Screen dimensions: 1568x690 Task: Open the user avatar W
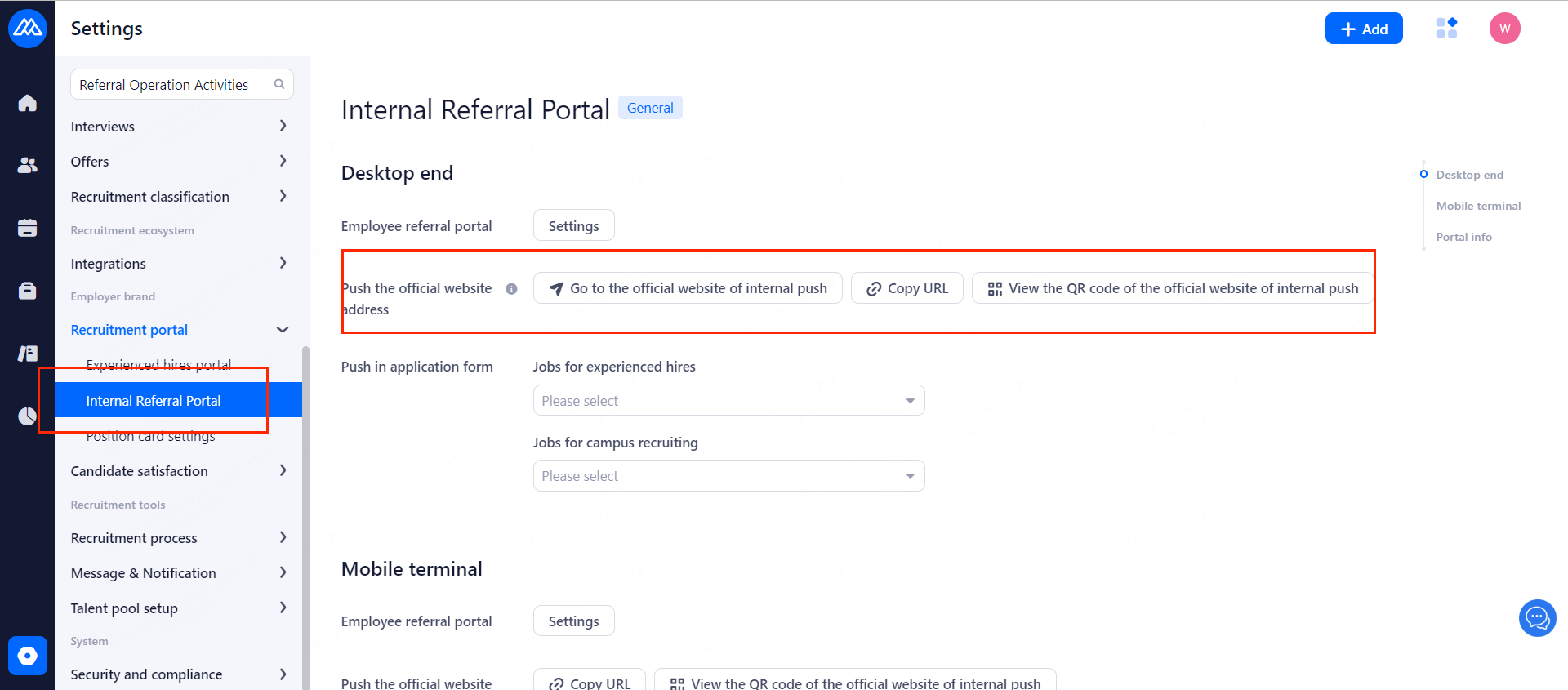pos(1504,29)
